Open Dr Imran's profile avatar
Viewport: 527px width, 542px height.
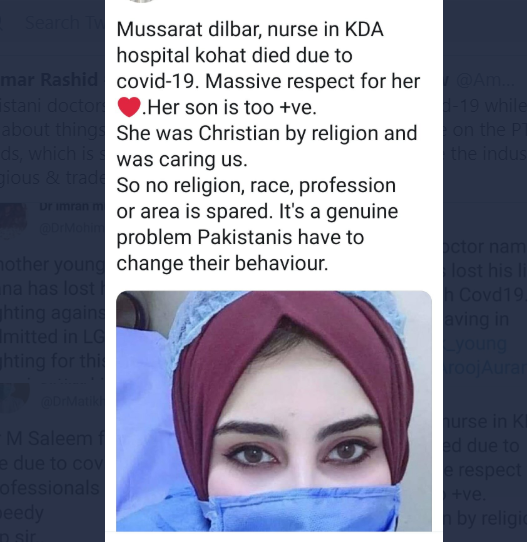coord(13,218)
